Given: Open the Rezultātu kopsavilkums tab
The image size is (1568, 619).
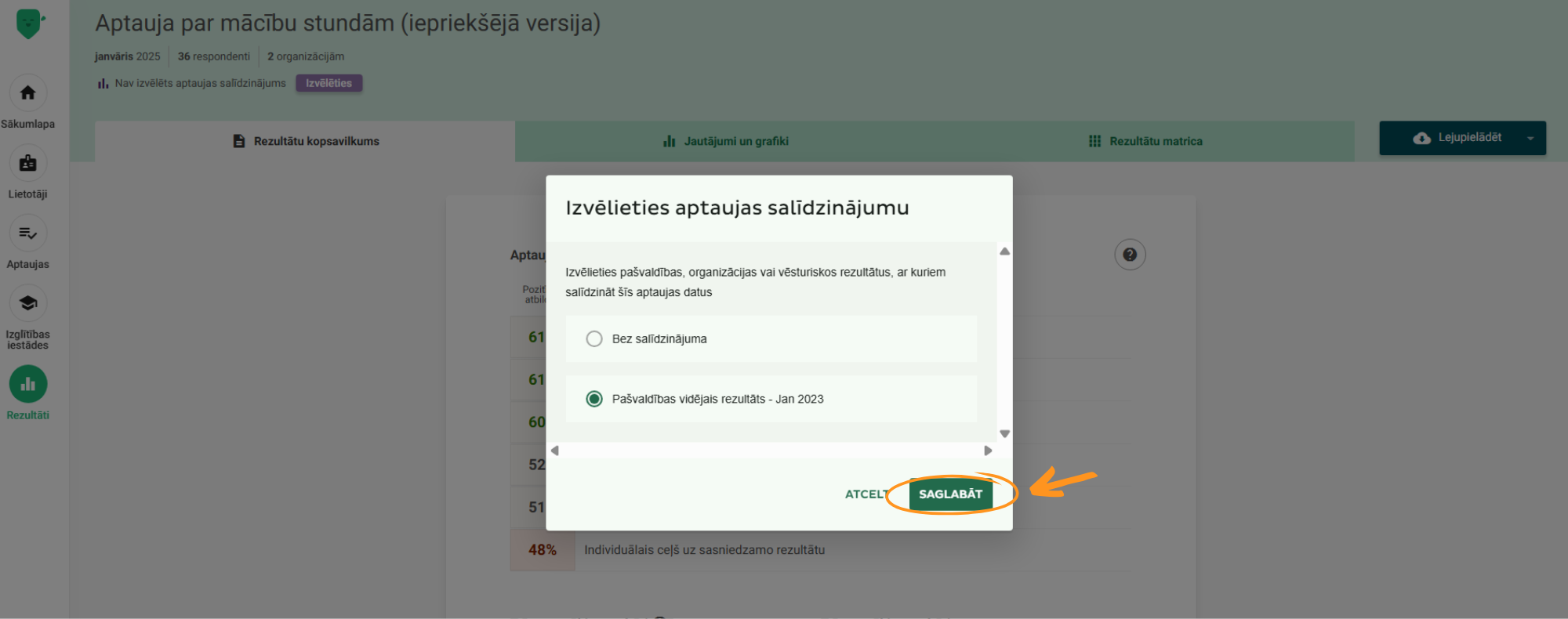Looking at the screenshot, I should click(306, 141).
